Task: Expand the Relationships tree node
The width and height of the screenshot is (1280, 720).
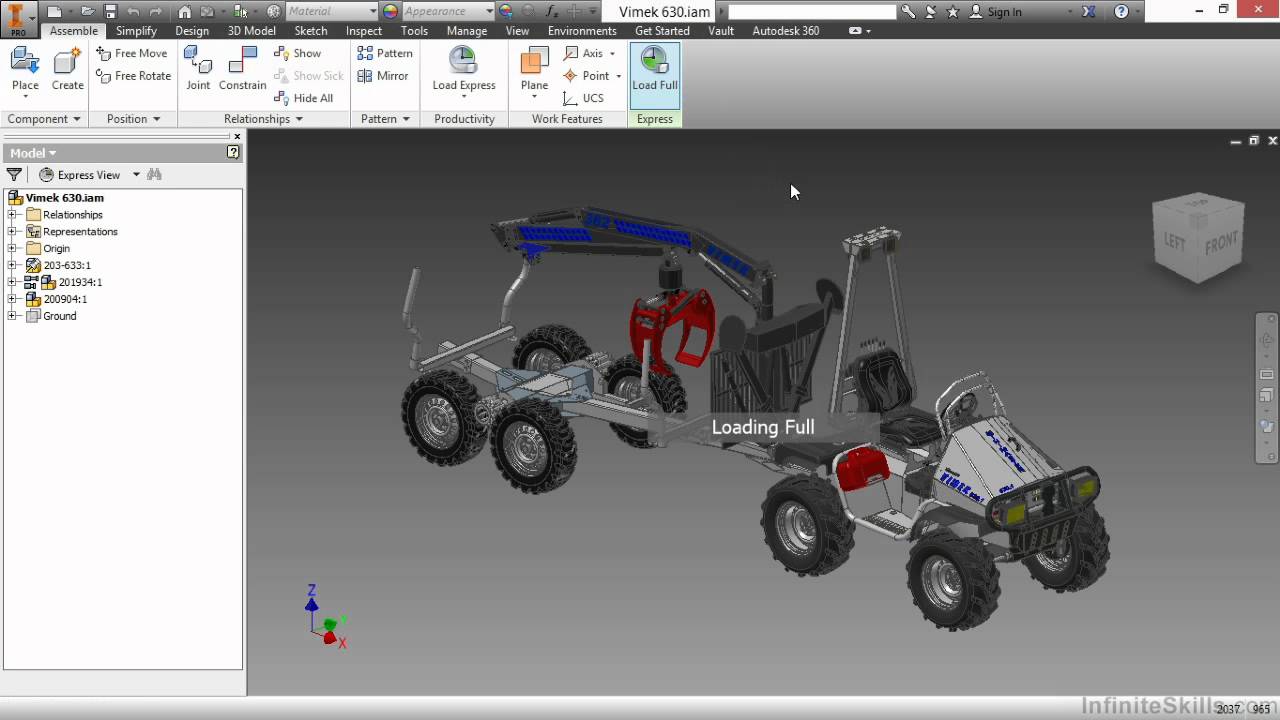Action: (12, 215)
